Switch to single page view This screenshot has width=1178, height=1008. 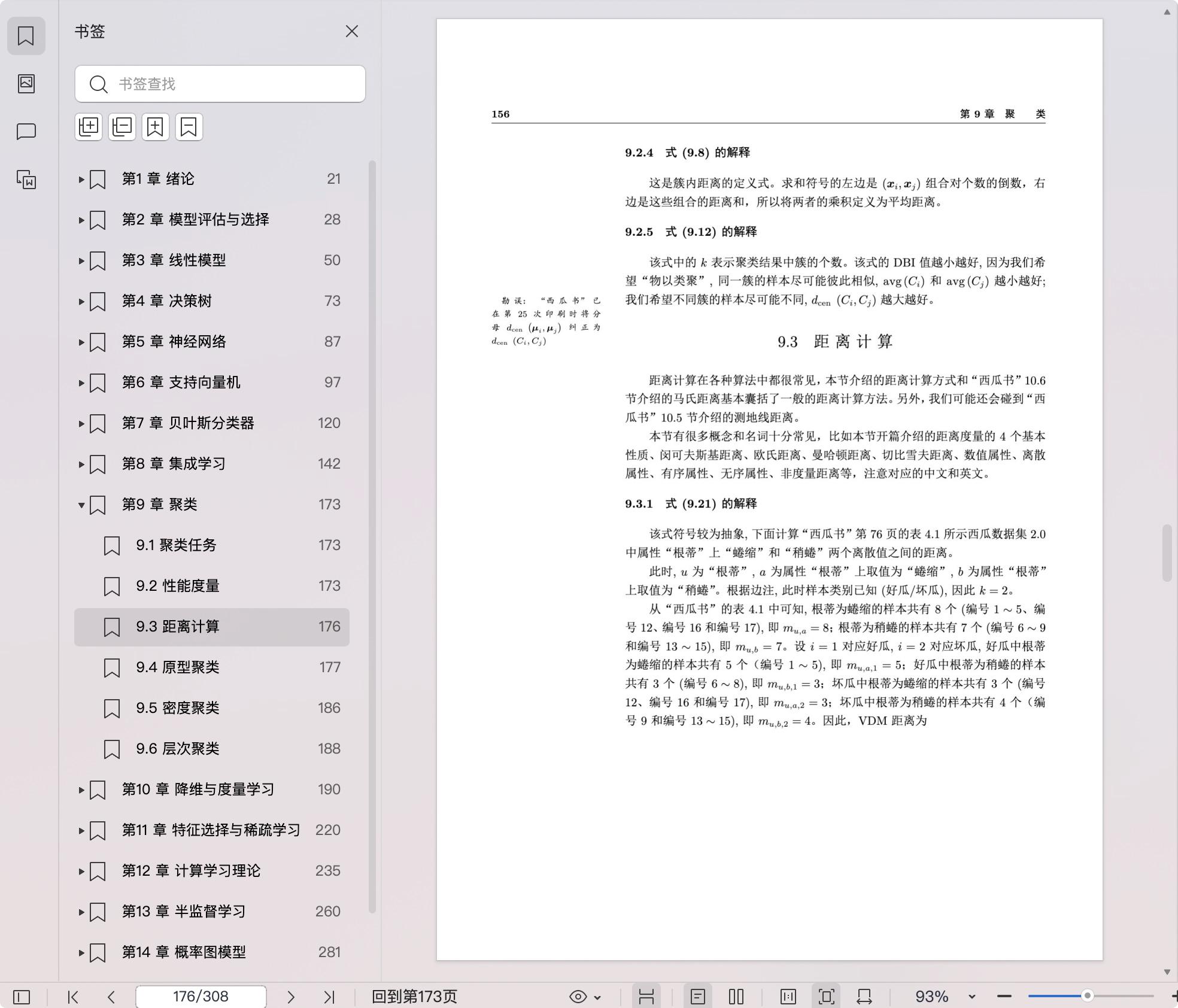(698, 997)
